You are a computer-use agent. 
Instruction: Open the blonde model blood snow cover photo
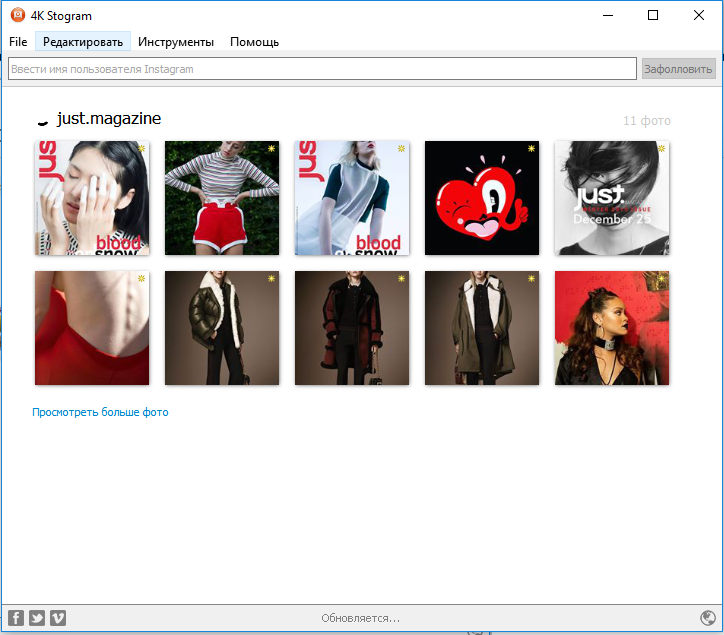click(352, 198)
